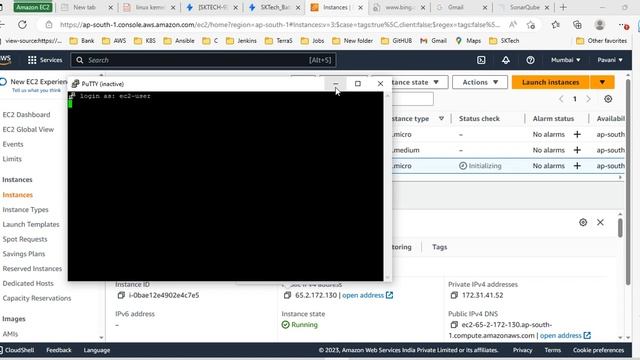This screenshot has height=360, width=640.
Task: Open Cookie preferences in footer
Action: [x=598, y=350]
